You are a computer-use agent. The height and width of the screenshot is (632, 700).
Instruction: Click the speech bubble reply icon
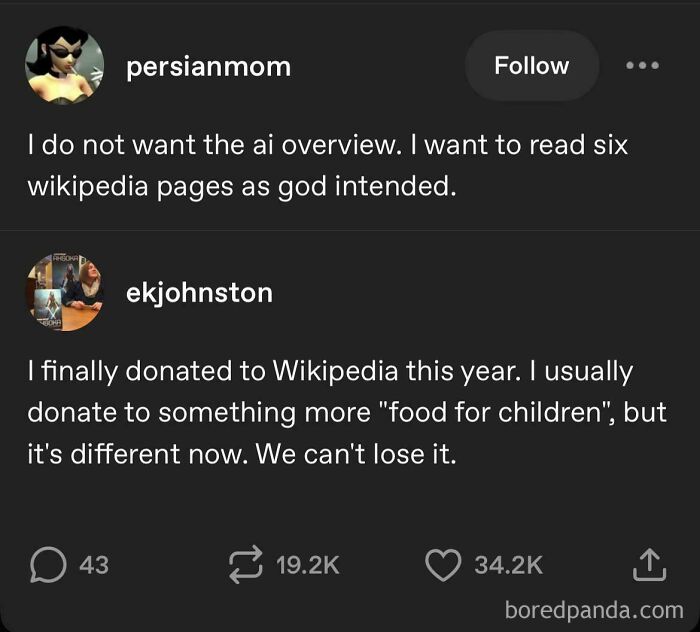point(46,565)
